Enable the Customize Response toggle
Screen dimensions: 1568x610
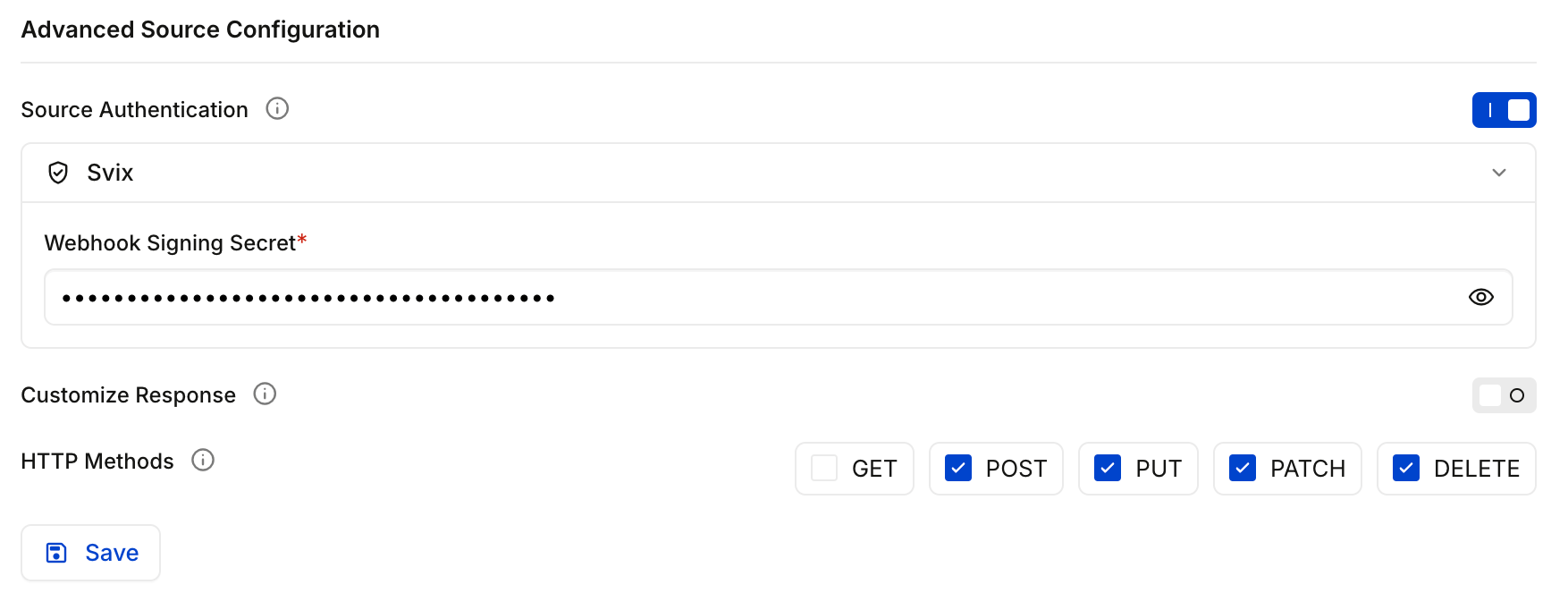1505,394
